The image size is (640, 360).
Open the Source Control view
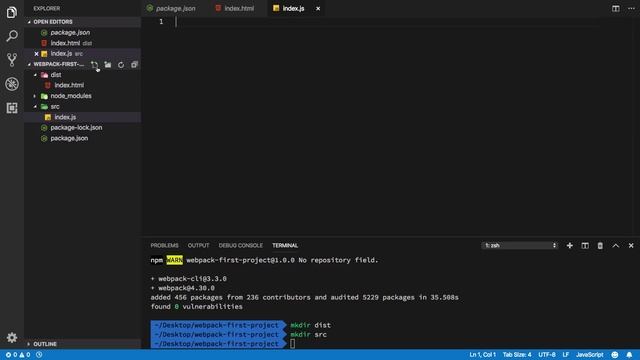[12, 60]
